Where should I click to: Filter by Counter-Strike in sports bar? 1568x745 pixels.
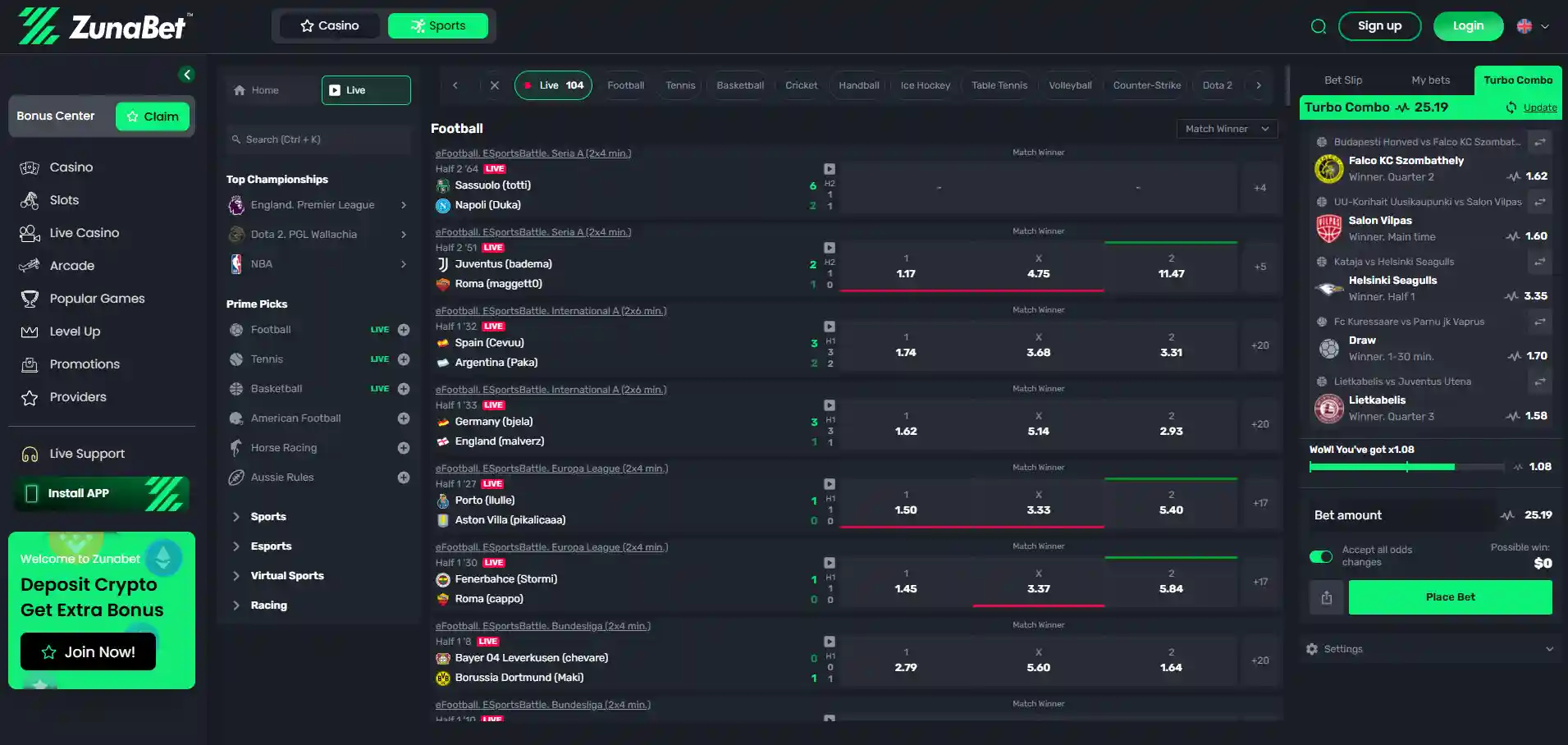tap(1147, 85)
